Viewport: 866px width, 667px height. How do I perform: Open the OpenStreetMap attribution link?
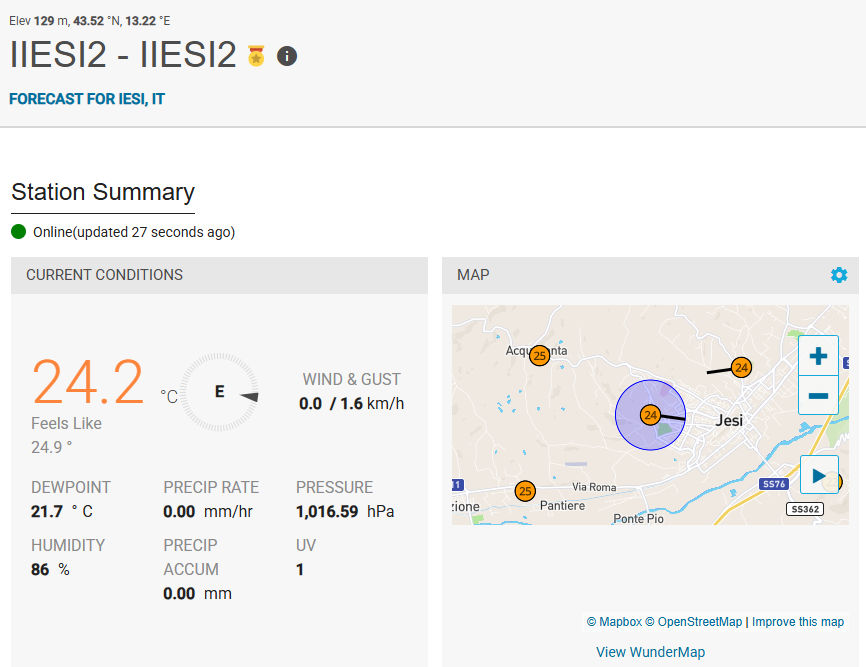pyautogui.click(x=694, y=622)
